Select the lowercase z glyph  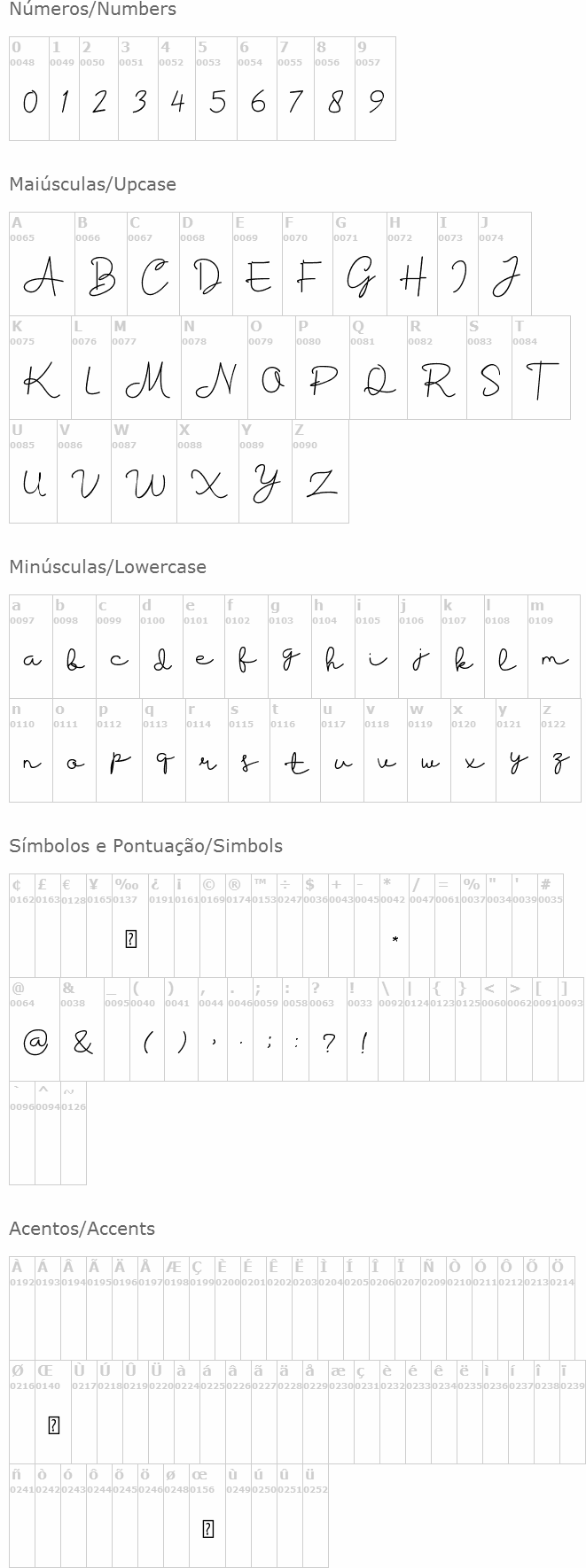(x=560, y=763)
